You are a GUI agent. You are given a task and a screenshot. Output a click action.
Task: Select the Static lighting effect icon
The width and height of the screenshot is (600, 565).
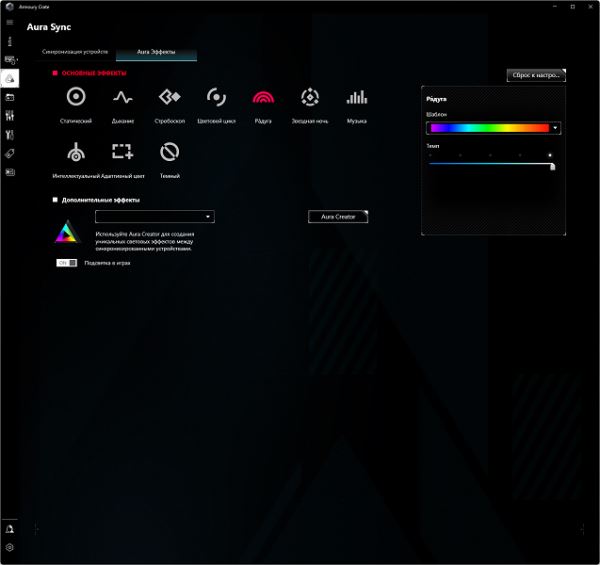tap(76, 97)
